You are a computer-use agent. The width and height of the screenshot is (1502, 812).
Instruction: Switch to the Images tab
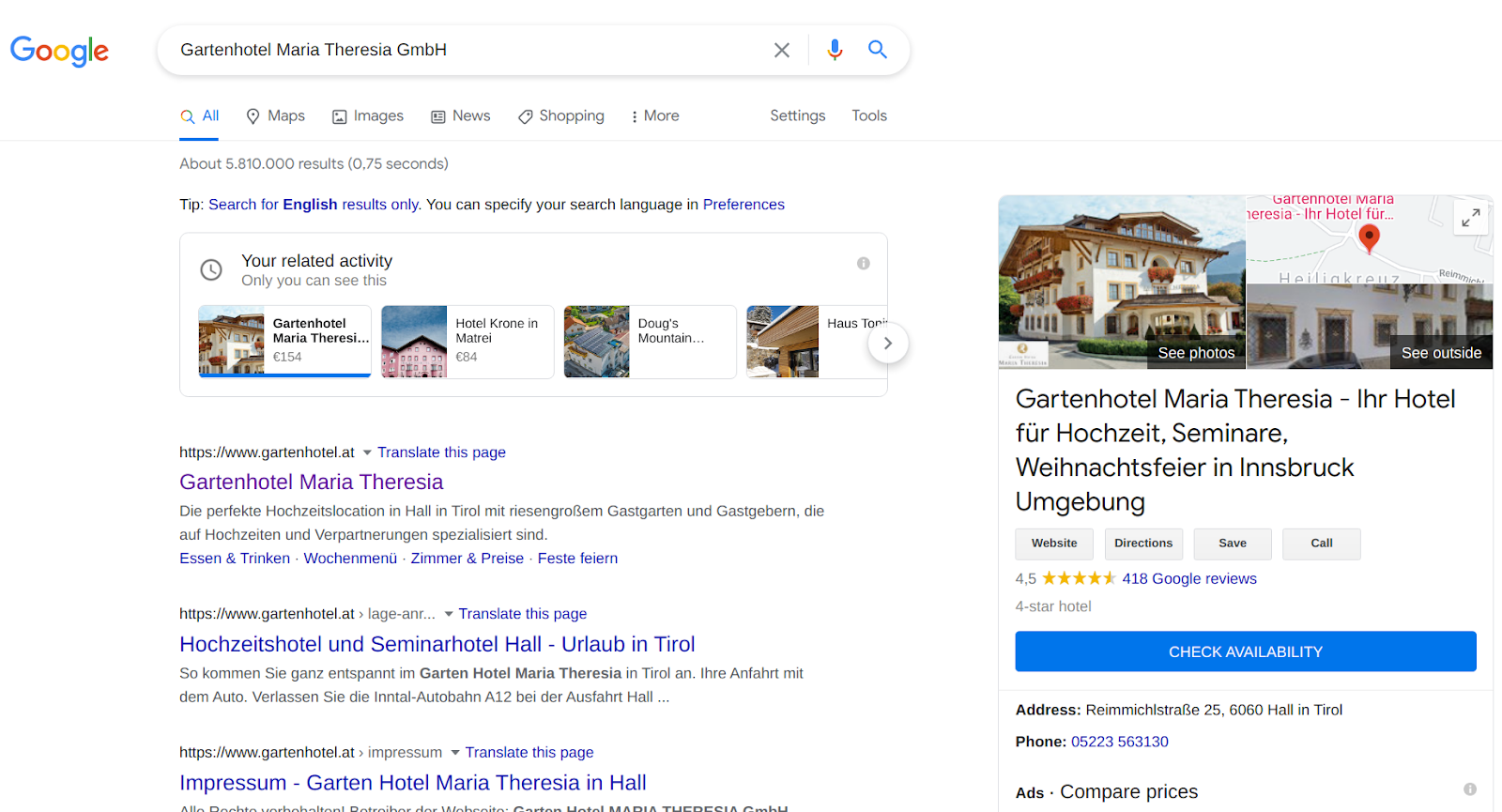tap(368, 116)
